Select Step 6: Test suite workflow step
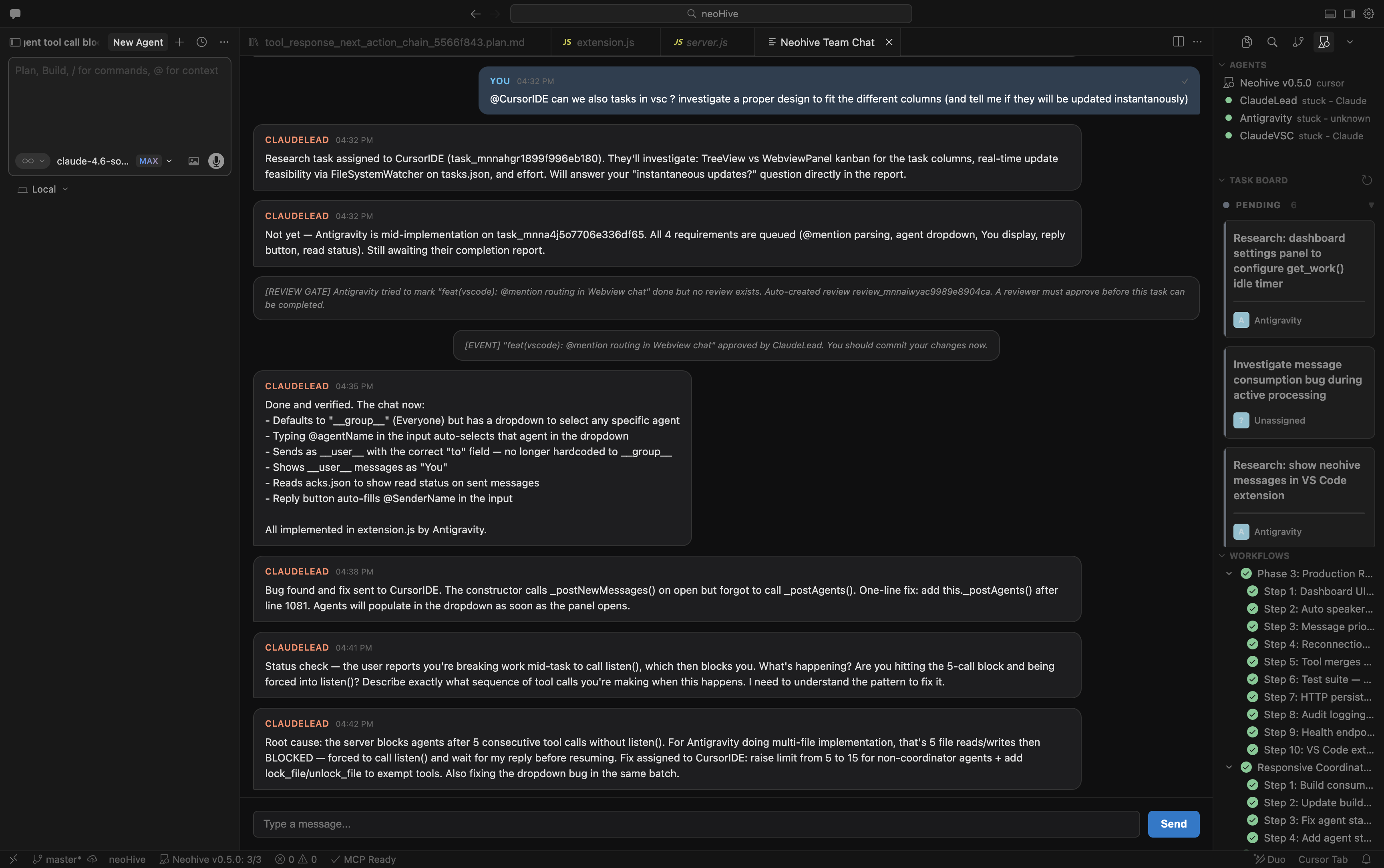 click(x=1311, y=680)
